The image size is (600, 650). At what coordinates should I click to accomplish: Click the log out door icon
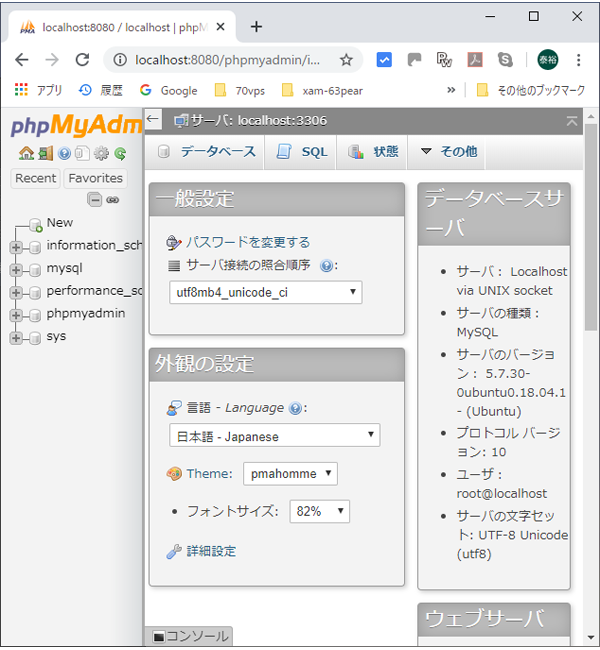click(x=46, y=153)
